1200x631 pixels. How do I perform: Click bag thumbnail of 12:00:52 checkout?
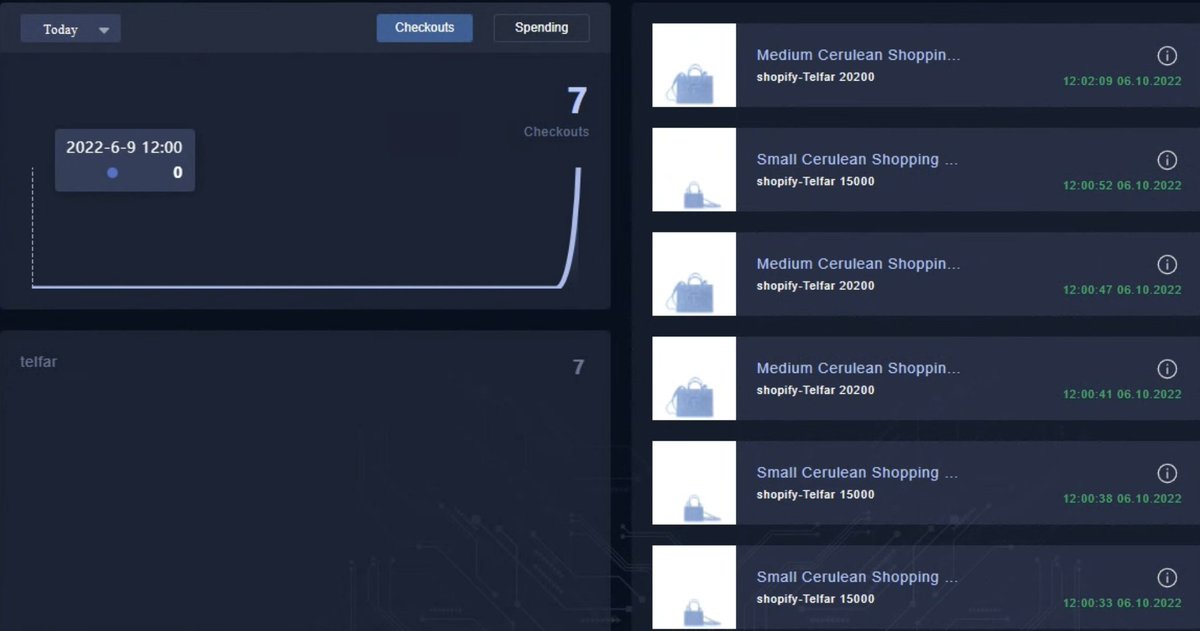click(x=694, y=169)
